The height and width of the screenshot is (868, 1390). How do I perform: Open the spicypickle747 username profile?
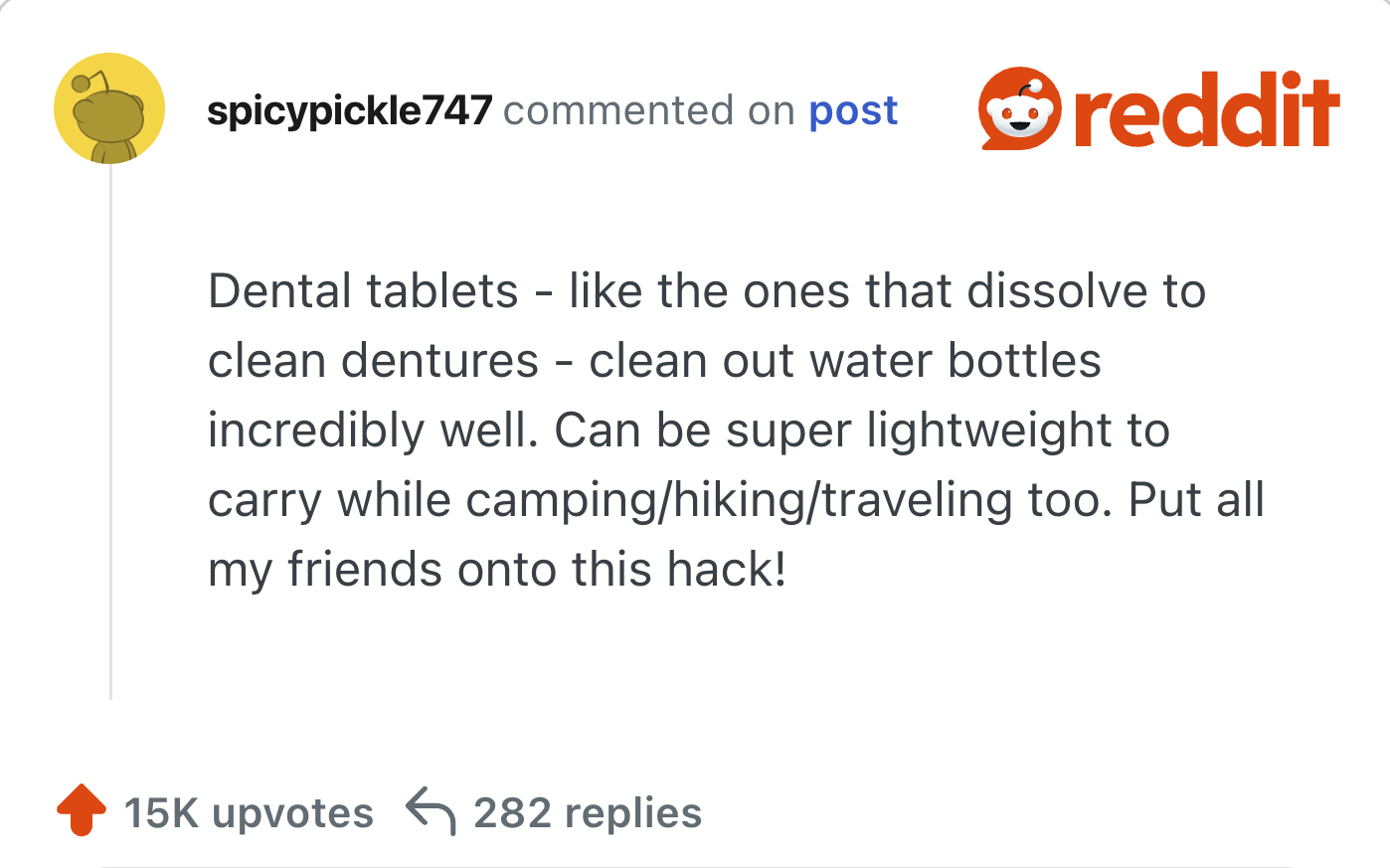[349, 110]
